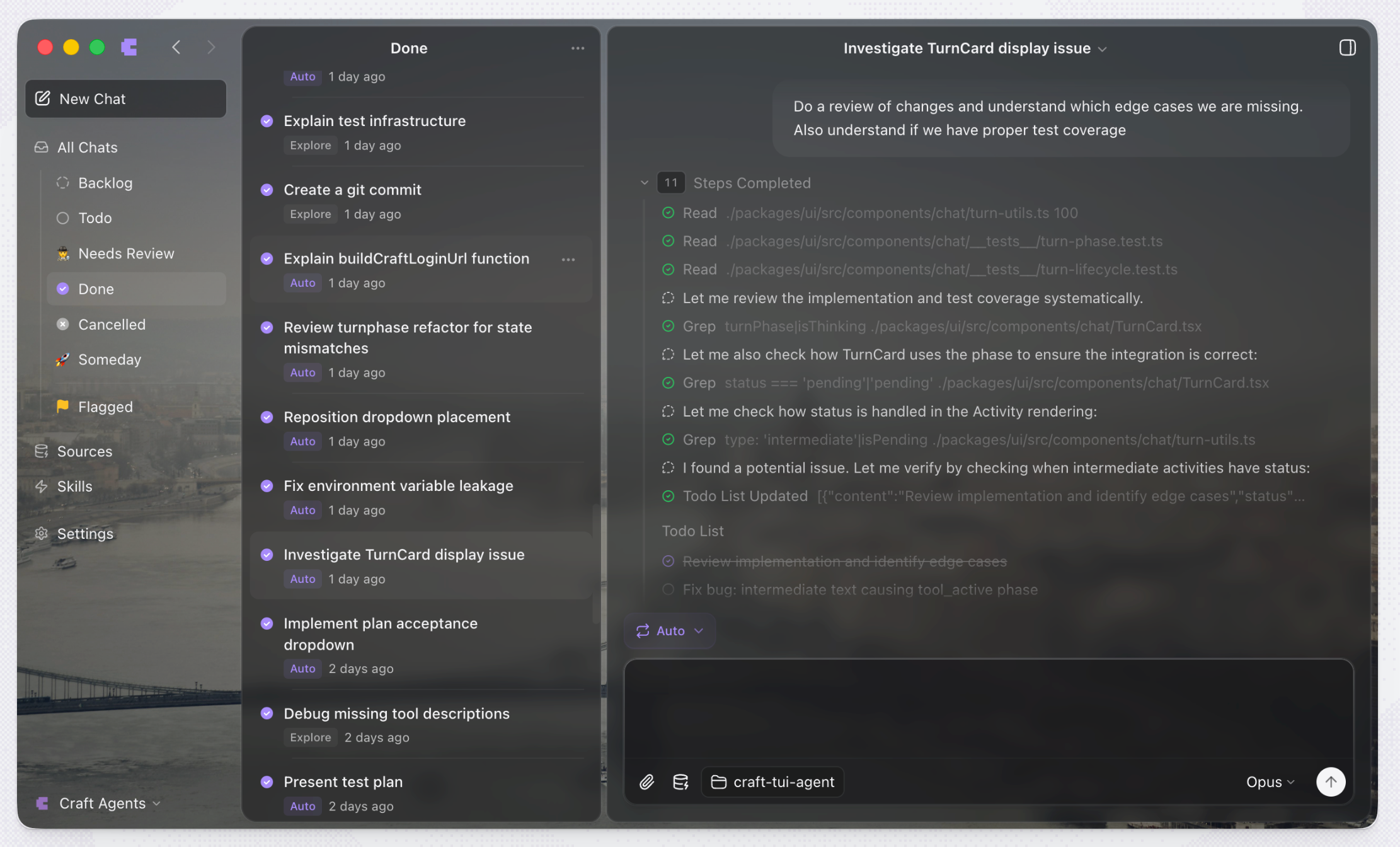Click the purple Craft app logo icon
This screenshot has height=847, width=1400.
tap(129, 47)
